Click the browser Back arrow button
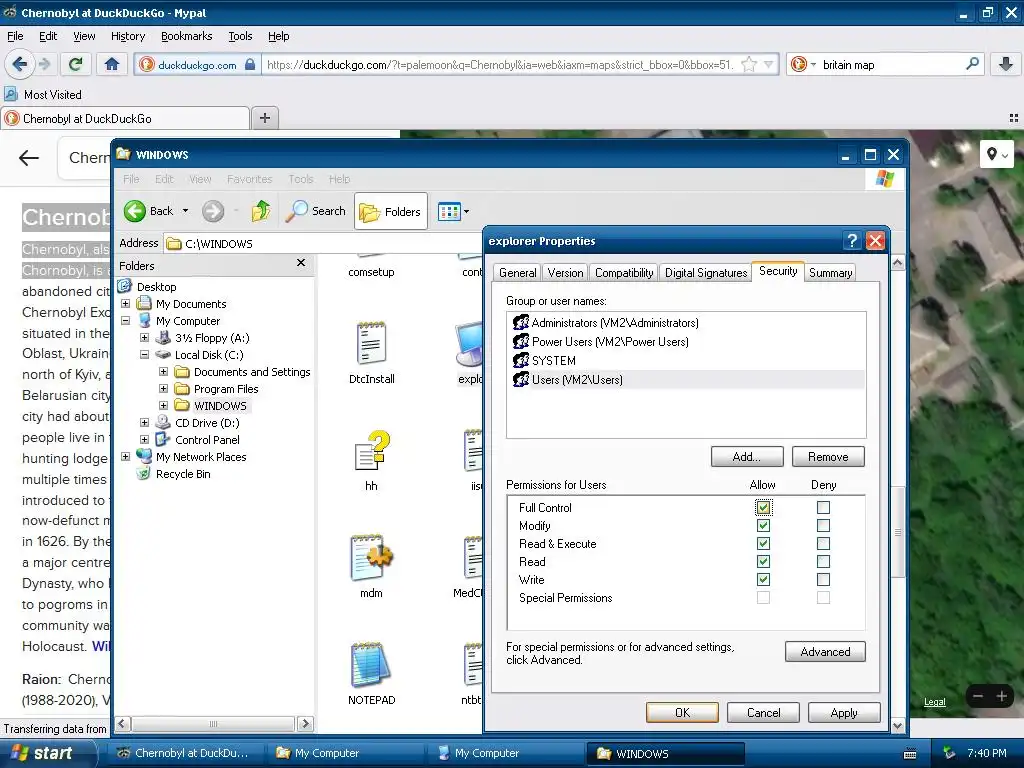1024x768 pixels. (20, 64)
